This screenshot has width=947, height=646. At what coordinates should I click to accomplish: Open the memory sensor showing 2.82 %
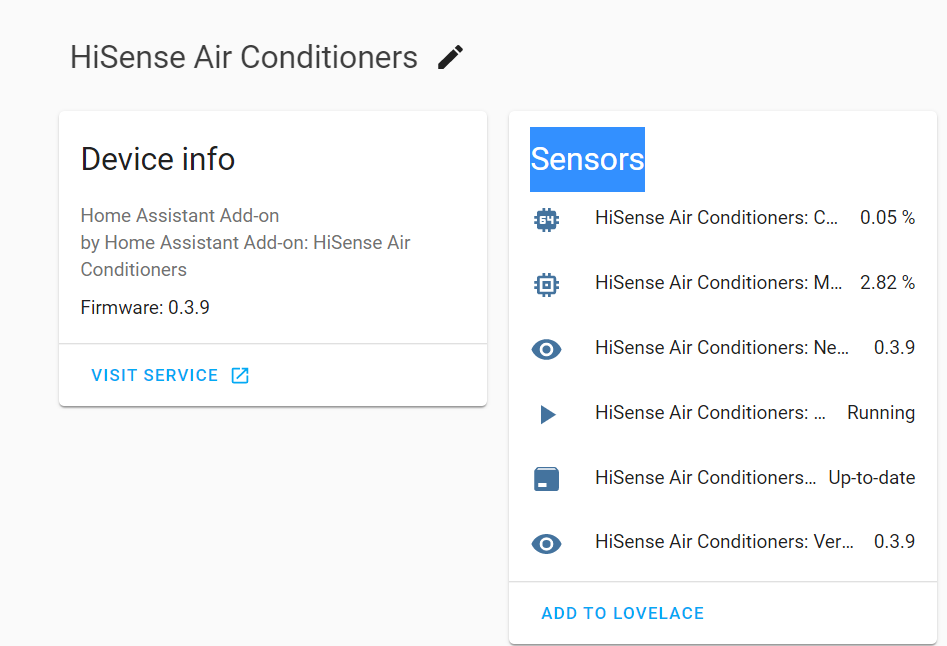[x=720, y=283]
